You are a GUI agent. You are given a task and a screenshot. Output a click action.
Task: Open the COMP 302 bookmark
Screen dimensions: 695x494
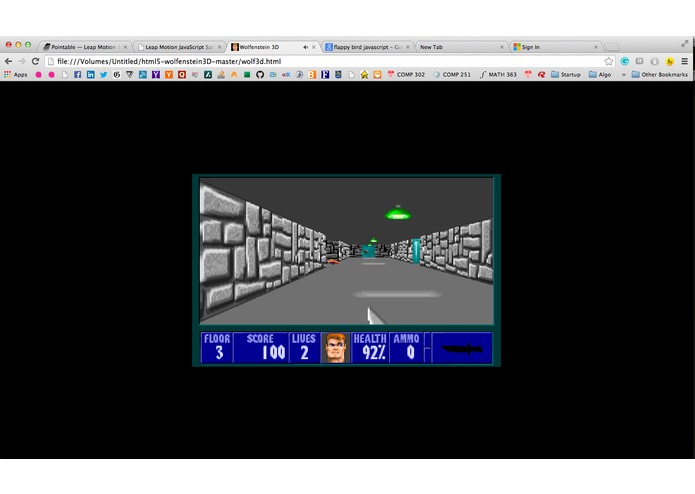pos(406,74)
